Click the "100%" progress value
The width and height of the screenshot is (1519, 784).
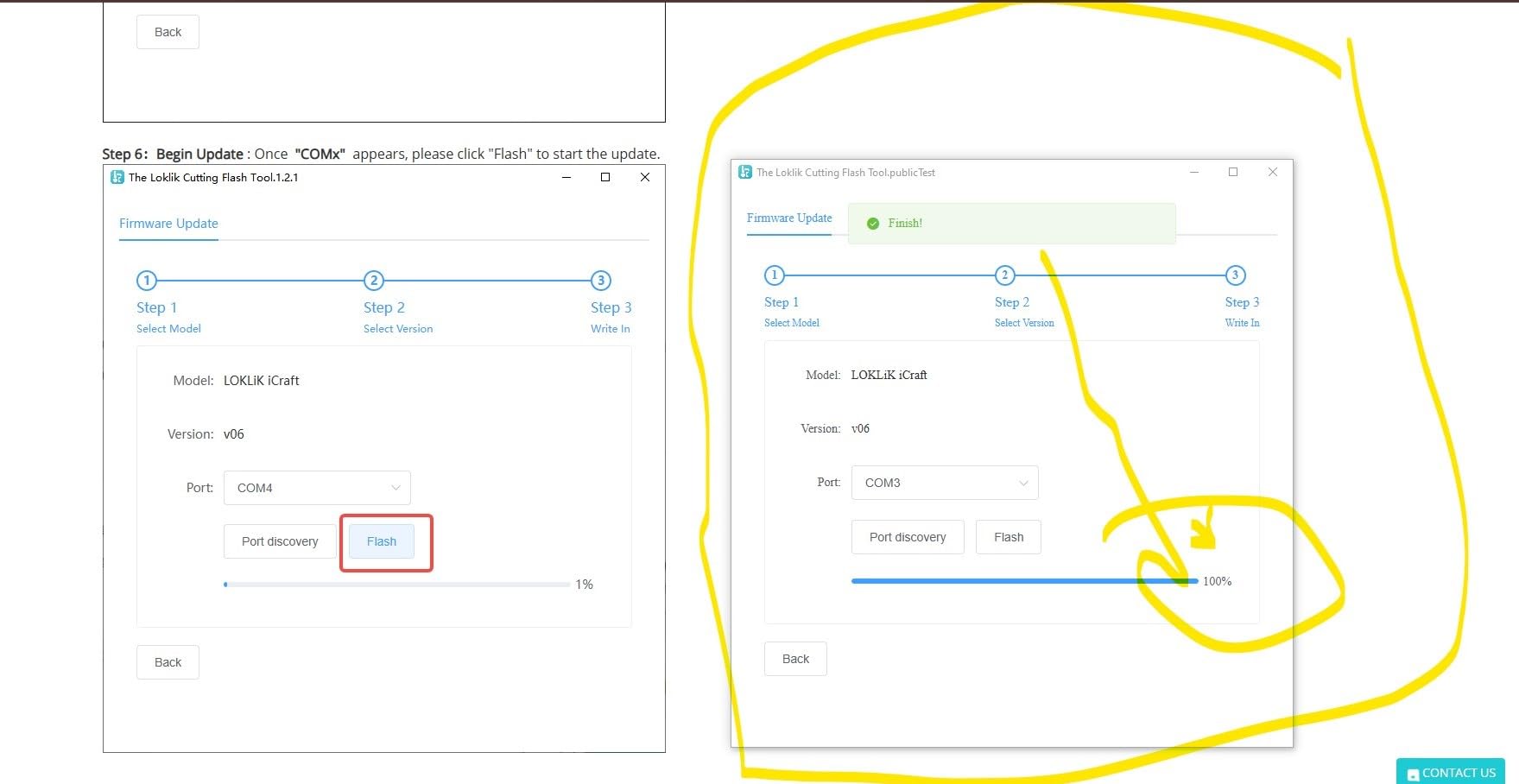[x=1218, y=581]
